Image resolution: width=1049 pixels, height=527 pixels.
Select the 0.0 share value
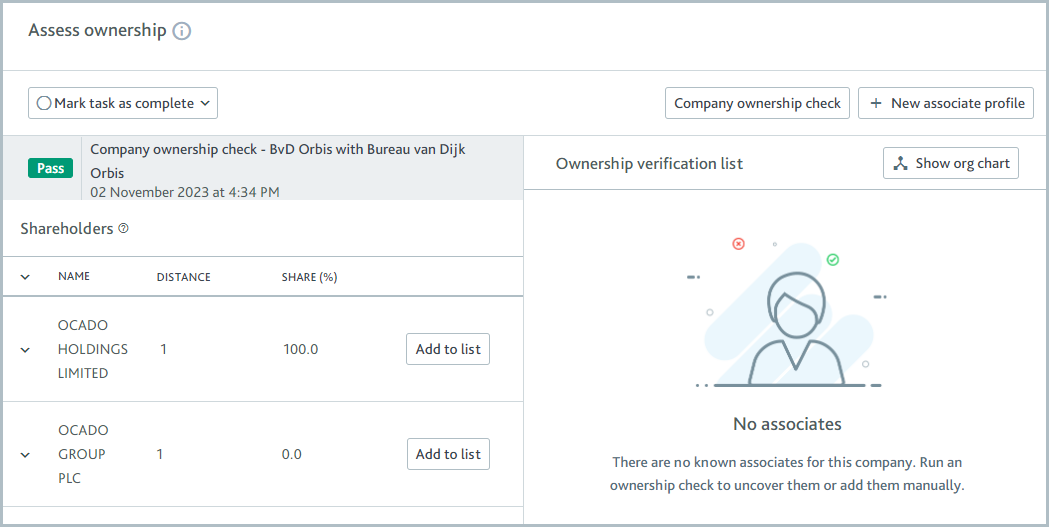292,454
